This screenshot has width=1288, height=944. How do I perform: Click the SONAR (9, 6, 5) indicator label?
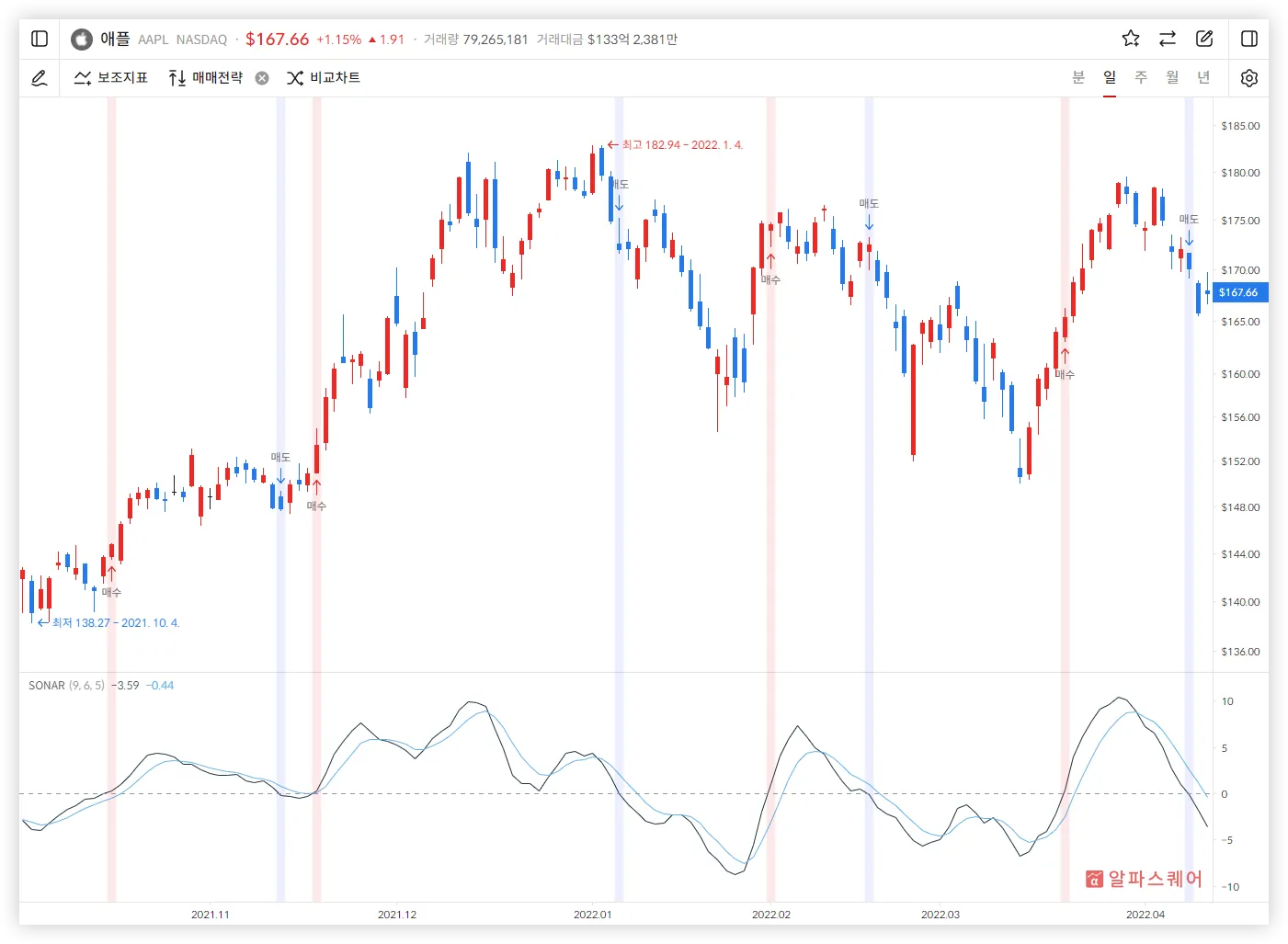pos(66,686)
